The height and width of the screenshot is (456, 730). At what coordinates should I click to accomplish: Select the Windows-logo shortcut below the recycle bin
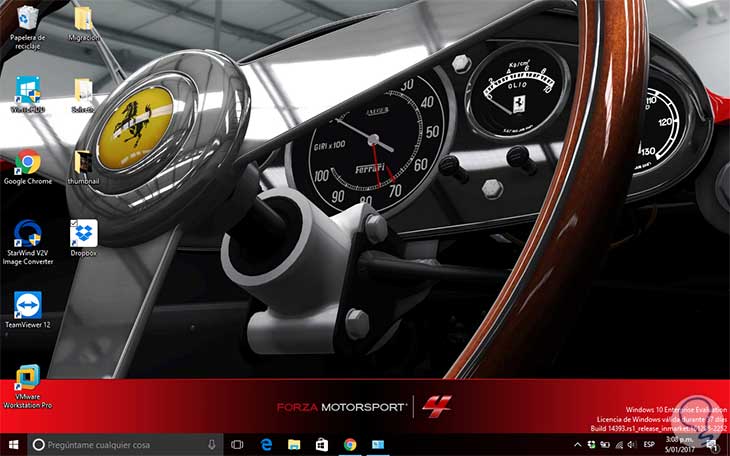click(x=27, y=95)
